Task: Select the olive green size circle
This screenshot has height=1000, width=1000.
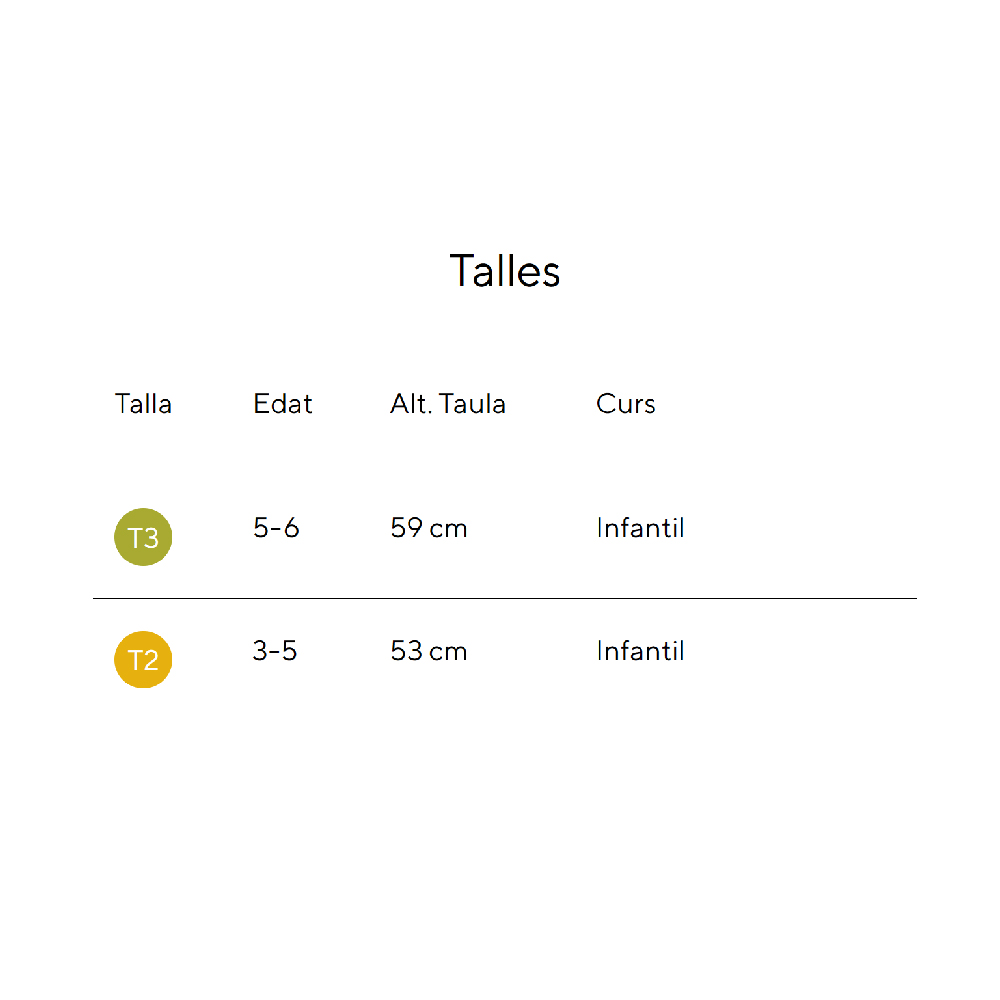Action: [143, 537]
